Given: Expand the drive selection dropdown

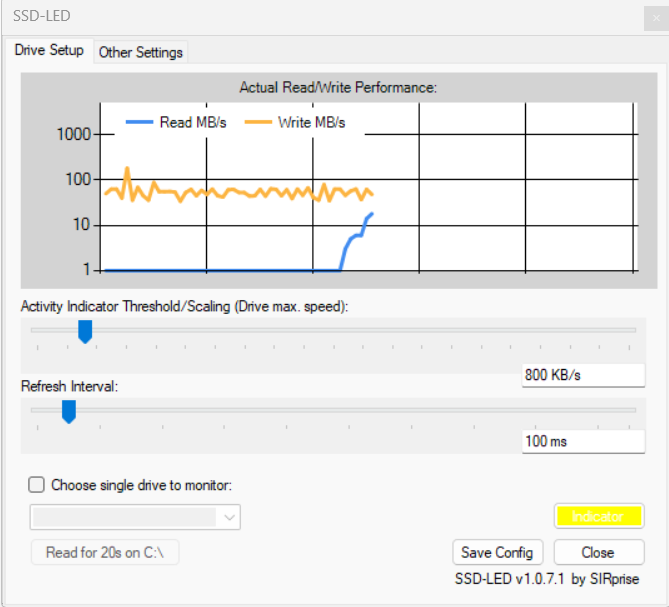Looking at the screenshot, I should [x=231, y=517].
